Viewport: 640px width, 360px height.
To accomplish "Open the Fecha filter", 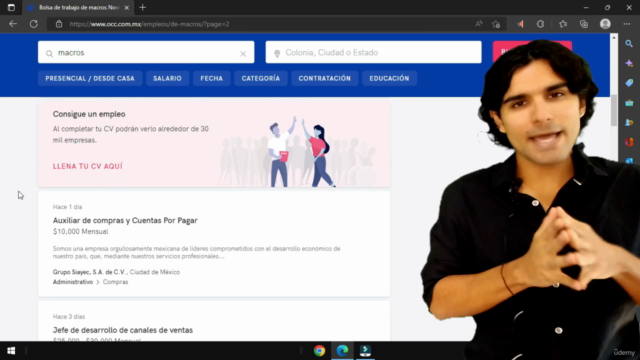I will point(211,78).
